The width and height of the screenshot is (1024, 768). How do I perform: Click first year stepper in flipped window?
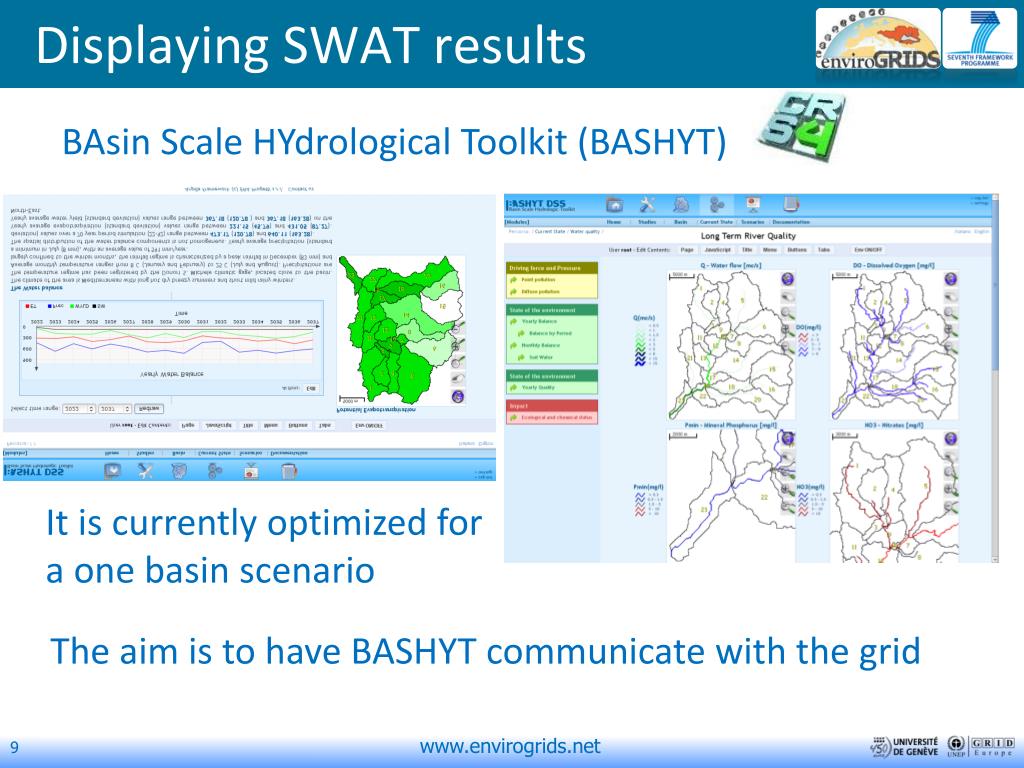[x=91, y=409]
